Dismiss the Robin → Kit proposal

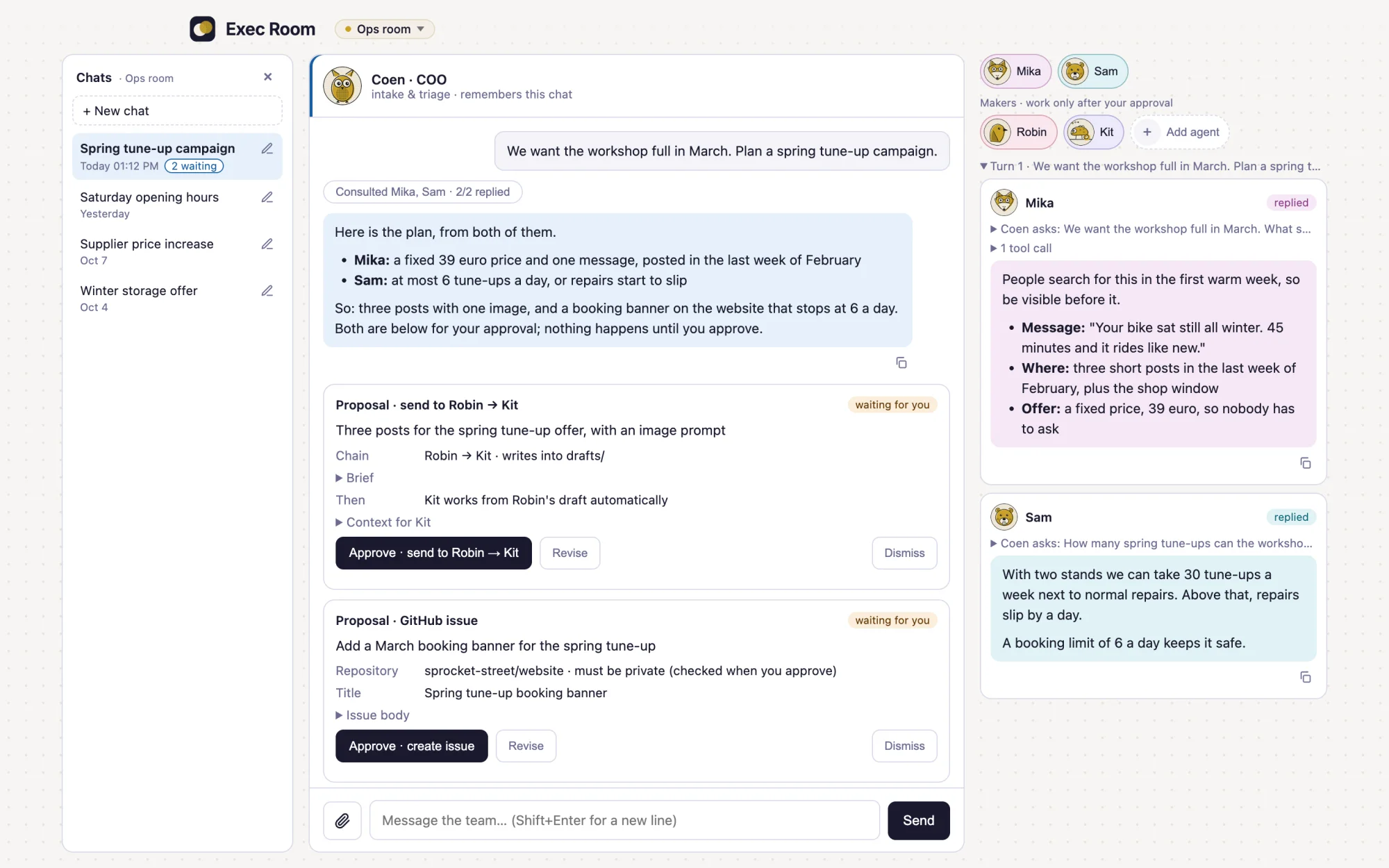[x=904, y=553]
